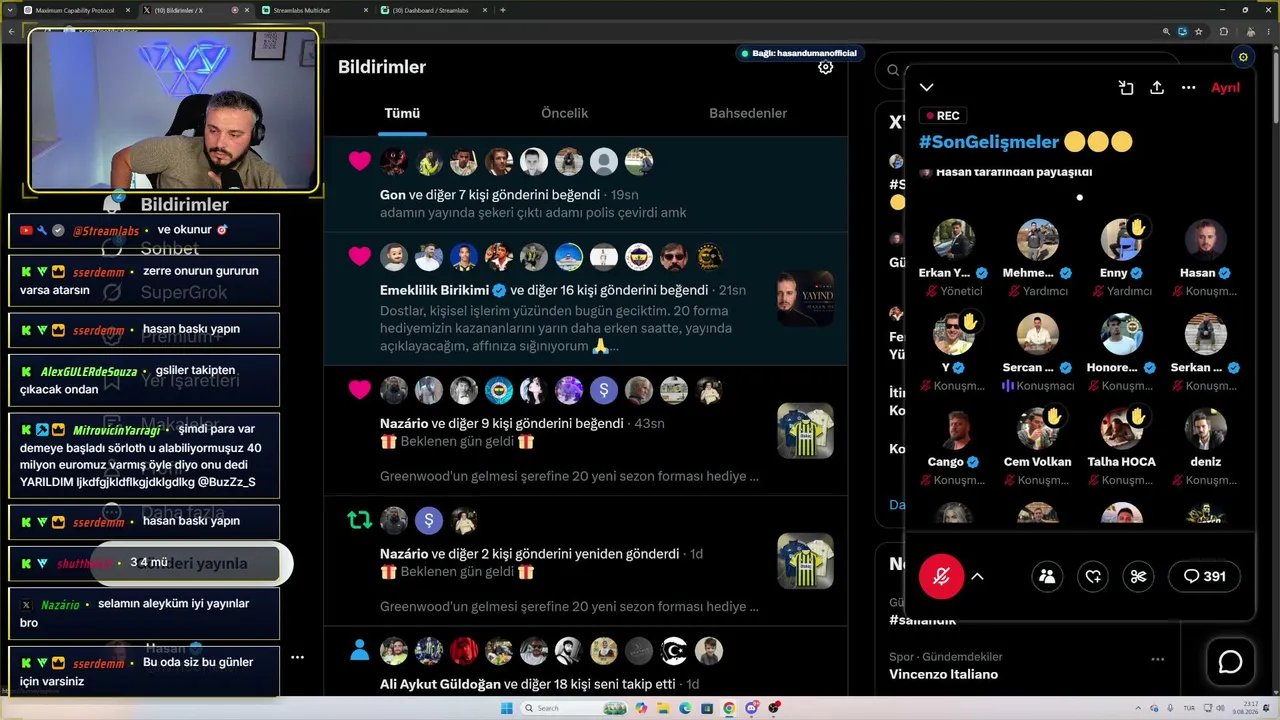Open deniz speaker avatar in Space
The width and height of the screenshot is (1280, 720).
1206,429
